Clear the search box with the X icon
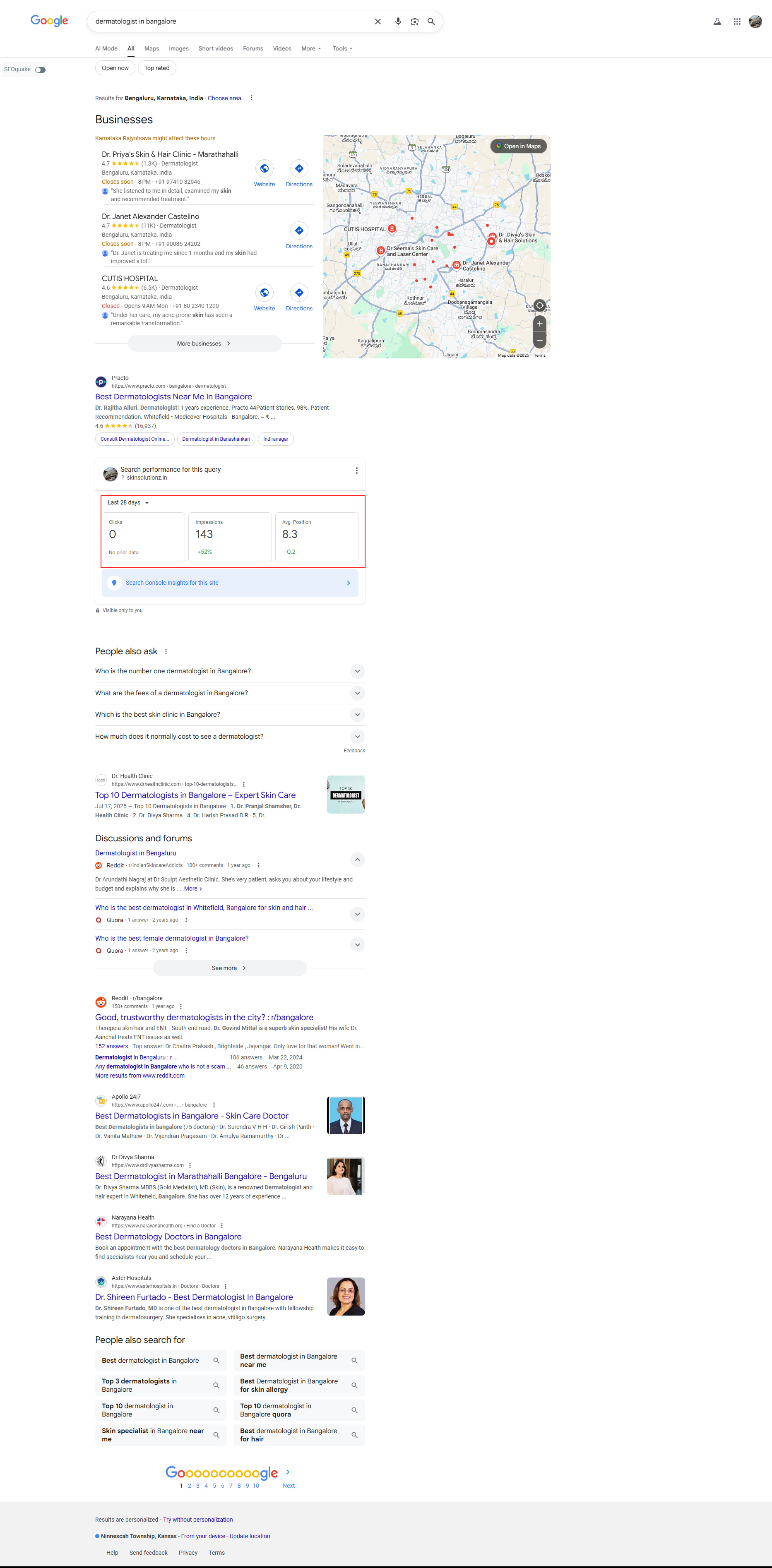772x1568 pixels. (x=378, y=21)
